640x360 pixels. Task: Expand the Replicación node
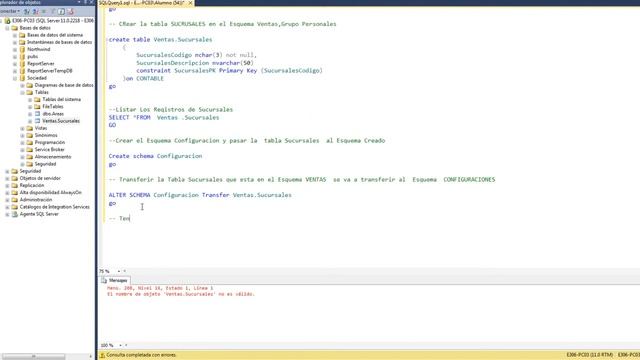click(x=7, y=185)
